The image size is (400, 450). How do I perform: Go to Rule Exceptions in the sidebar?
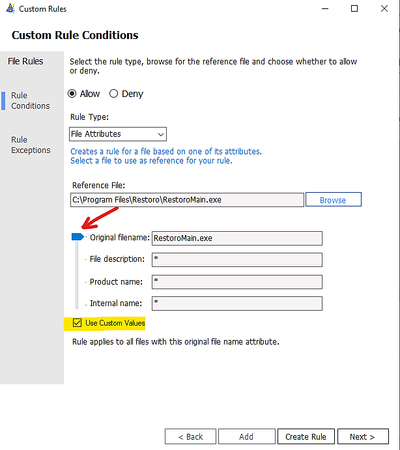tap(31, 145)
